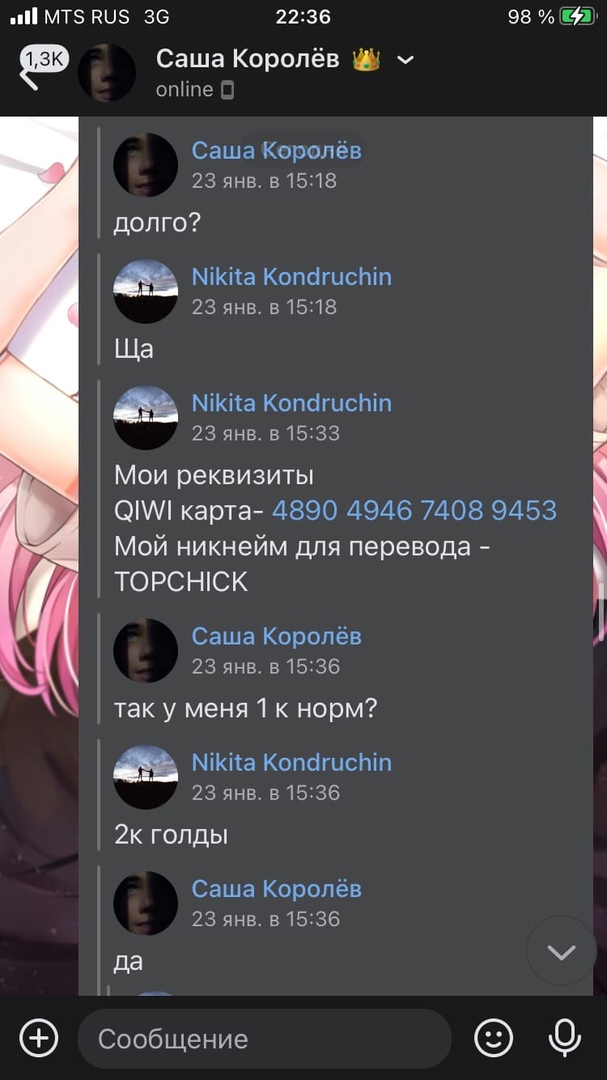
Task: Tap Саша Королёв name above так у меня
Action: [276, 636]
